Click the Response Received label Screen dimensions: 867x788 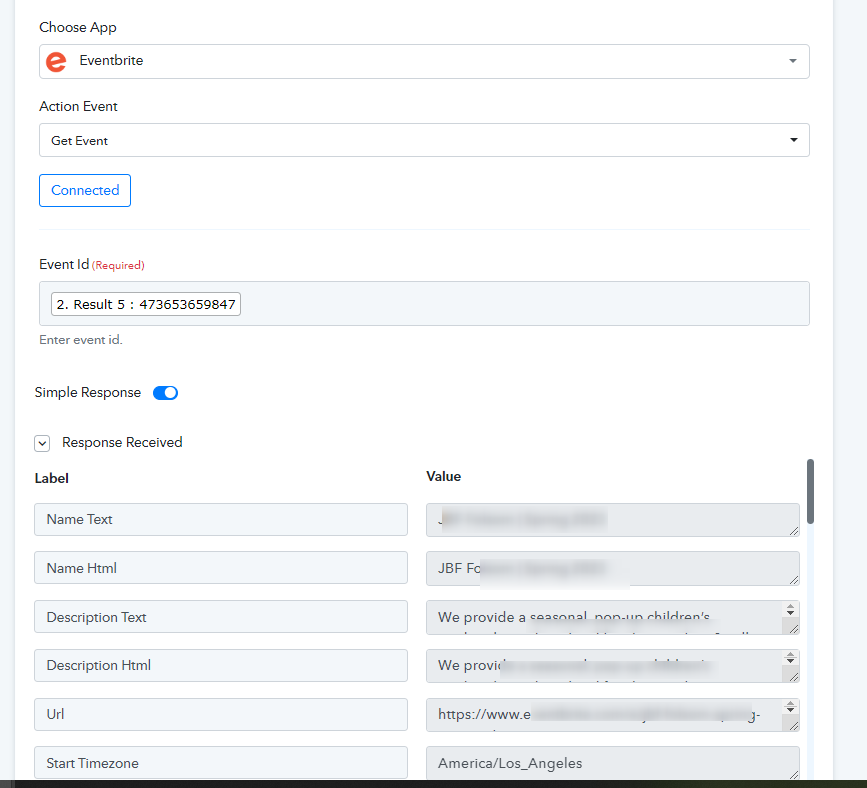(x=122, y=442)
